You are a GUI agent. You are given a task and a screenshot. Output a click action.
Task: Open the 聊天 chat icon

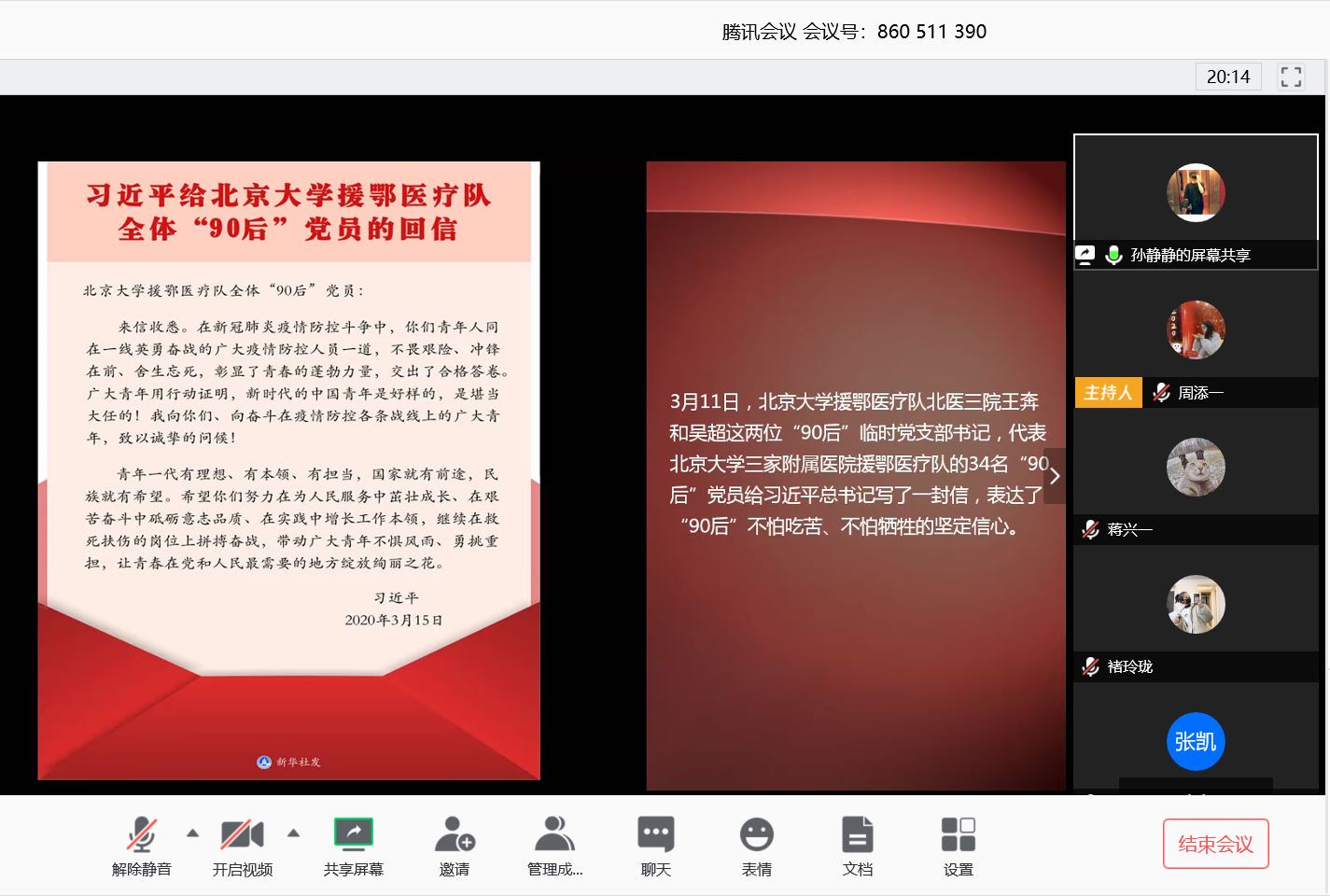[x=656, y=833]
